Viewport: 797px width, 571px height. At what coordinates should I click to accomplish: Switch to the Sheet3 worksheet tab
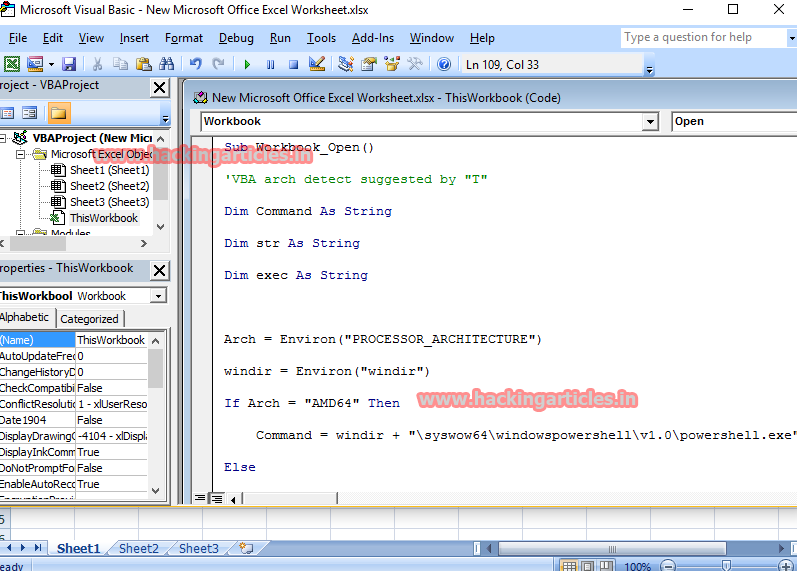pos(198,549)
